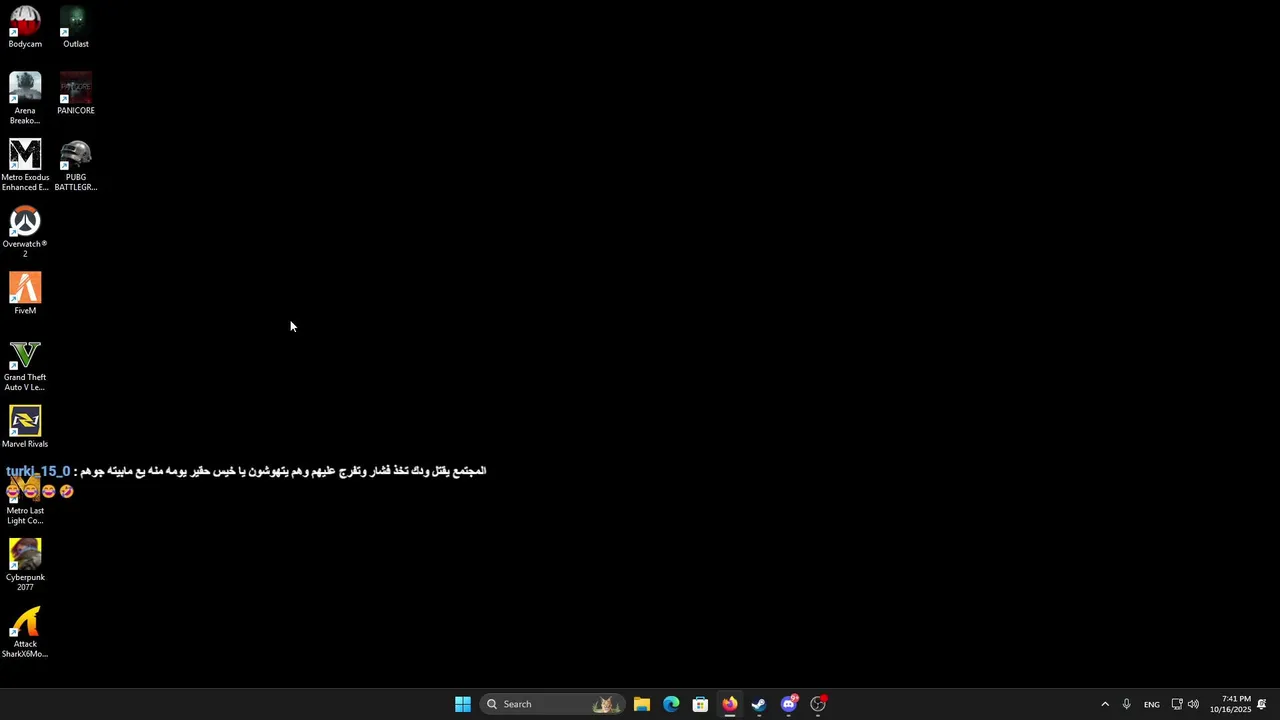Switch to Firefox in the taskbar
The width and height of the screenshot is (1280, 720).
[730, 704]
